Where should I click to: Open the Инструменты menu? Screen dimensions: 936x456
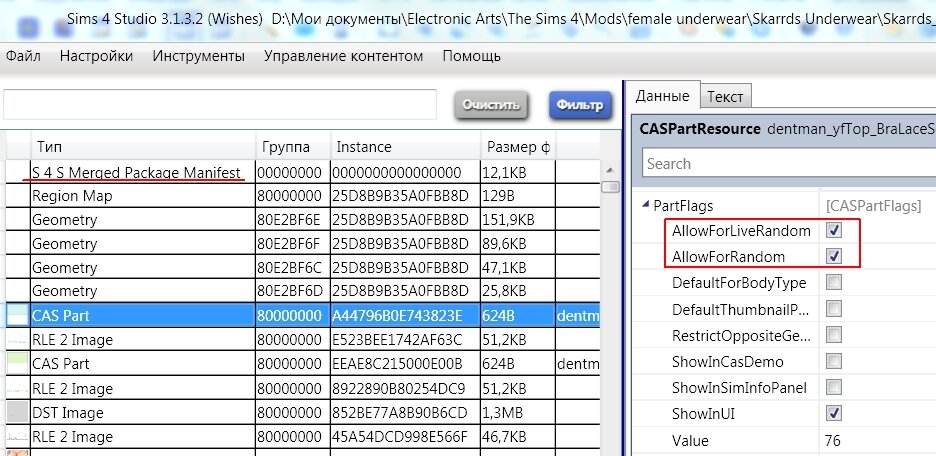point(199,57)
